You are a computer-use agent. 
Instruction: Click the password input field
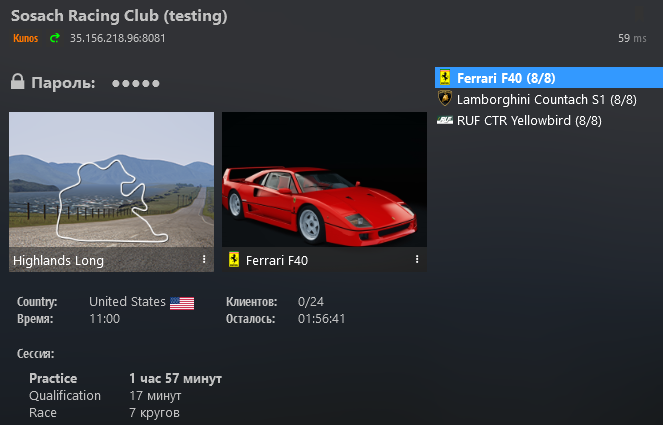coord(136,83)
